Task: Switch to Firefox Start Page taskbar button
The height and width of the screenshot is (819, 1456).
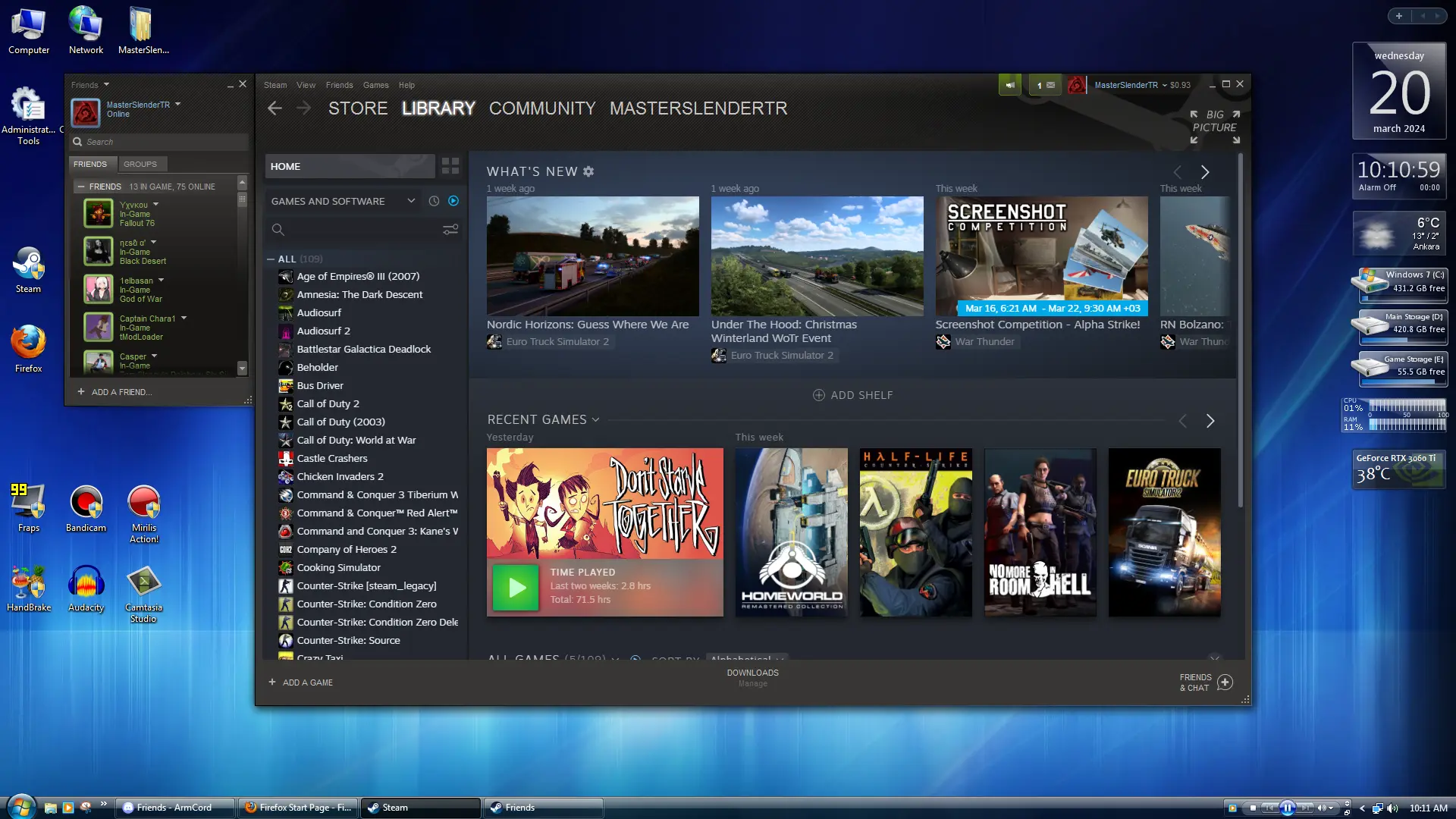Action: coord(298,808)
